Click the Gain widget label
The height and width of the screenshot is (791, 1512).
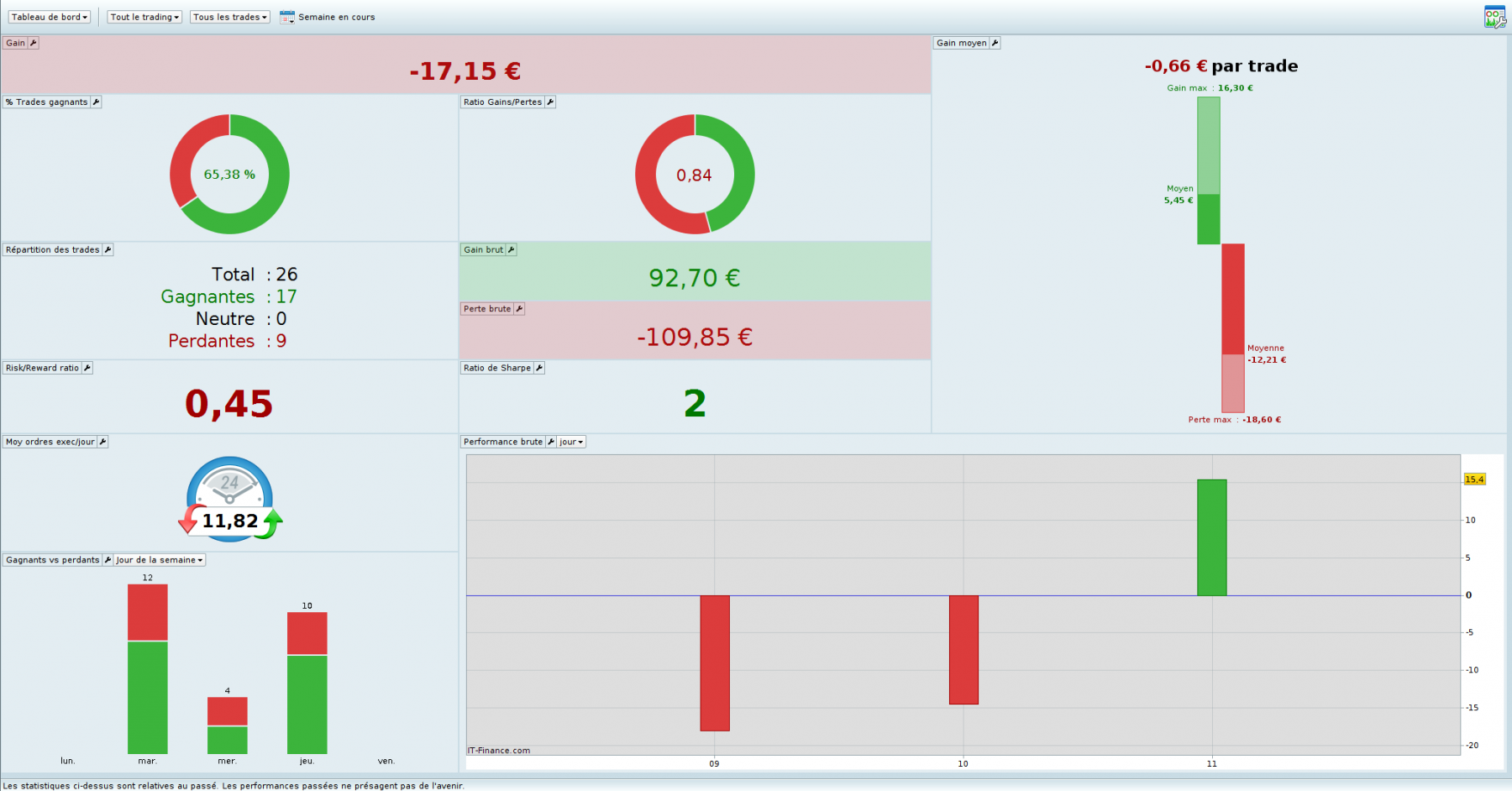[x=16, y=43]
